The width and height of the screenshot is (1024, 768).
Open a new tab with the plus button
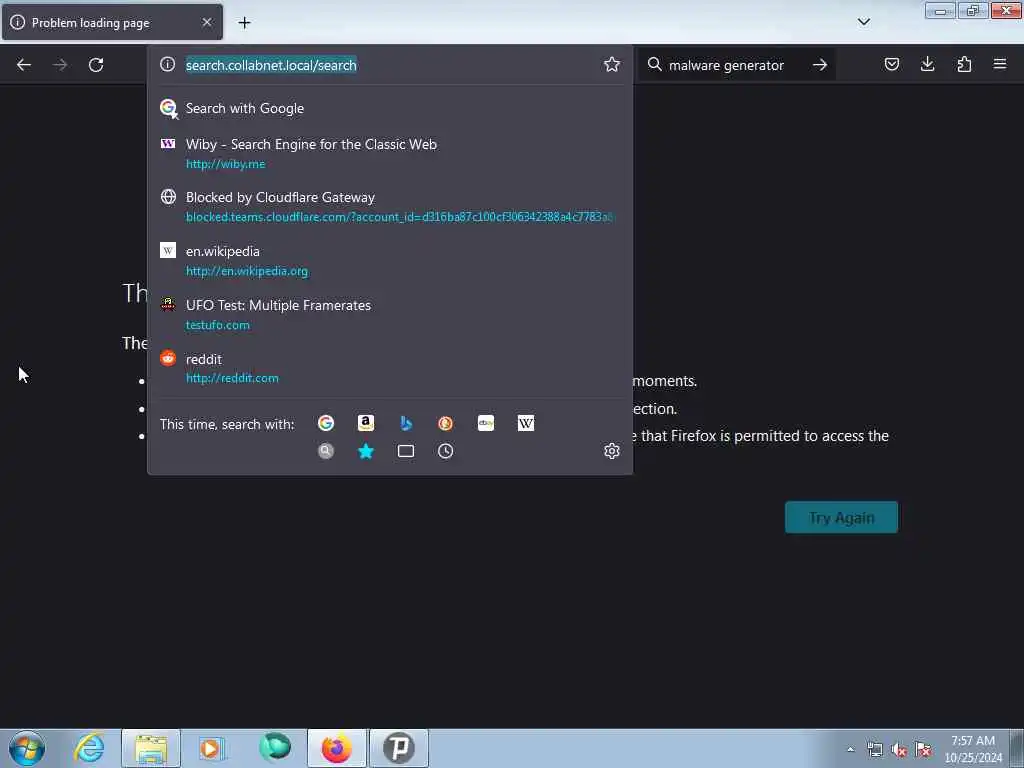[x=244, y=22]
